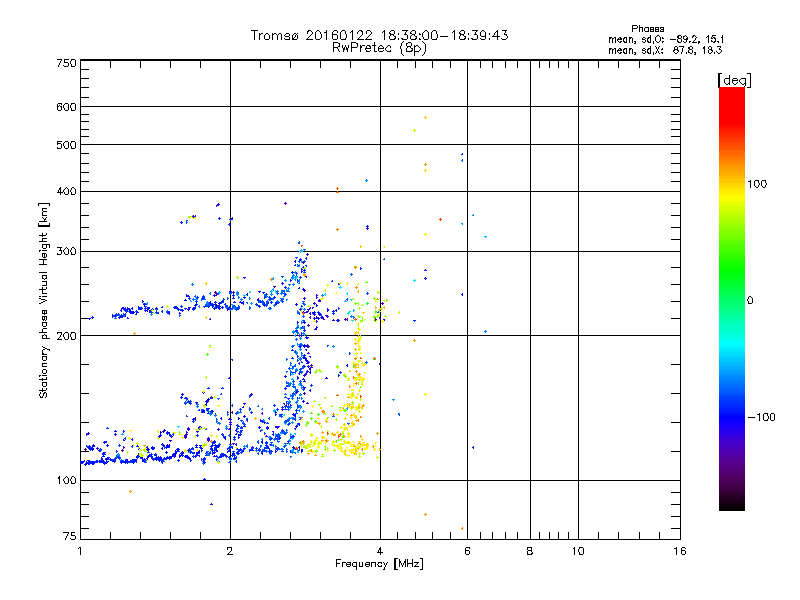Click the plot title 'Tromsø 20160122 18:38:00-18:39:43'
Image resolution: width=800 pixels, height=600 pixels.
pos(379,35)
